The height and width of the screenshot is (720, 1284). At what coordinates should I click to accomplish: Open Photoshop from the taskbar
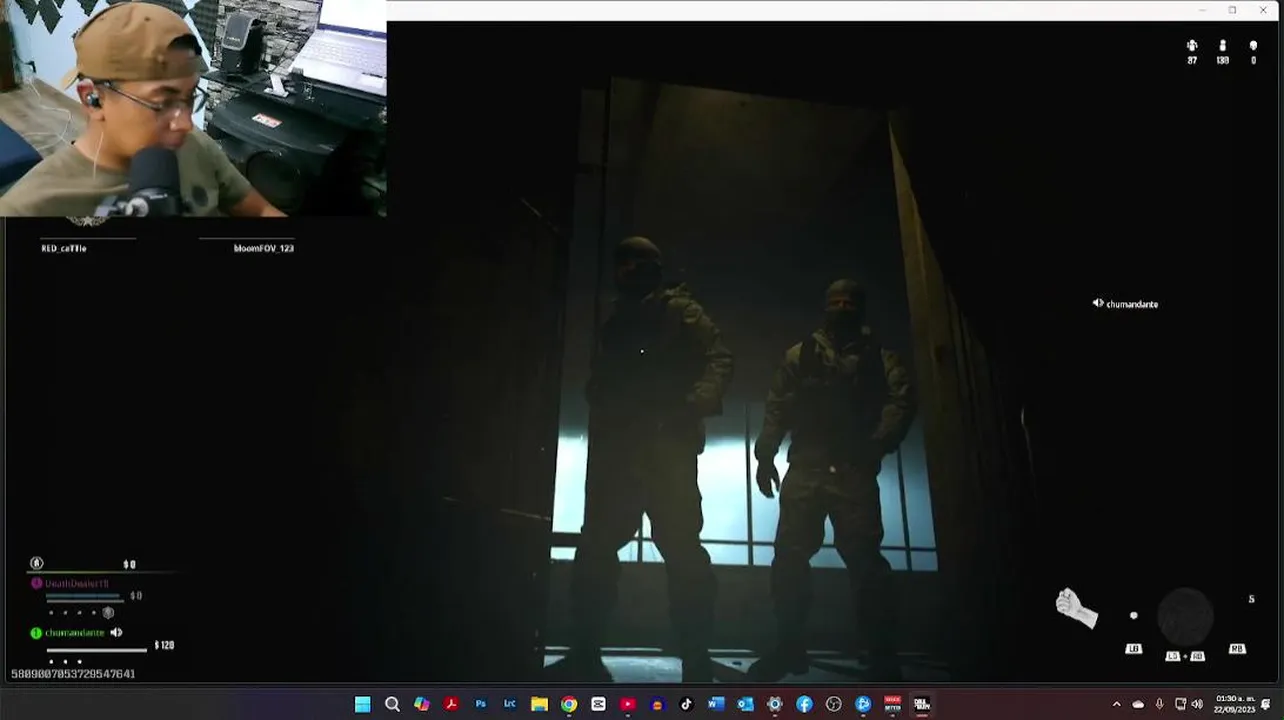click(x=481, y=704)
